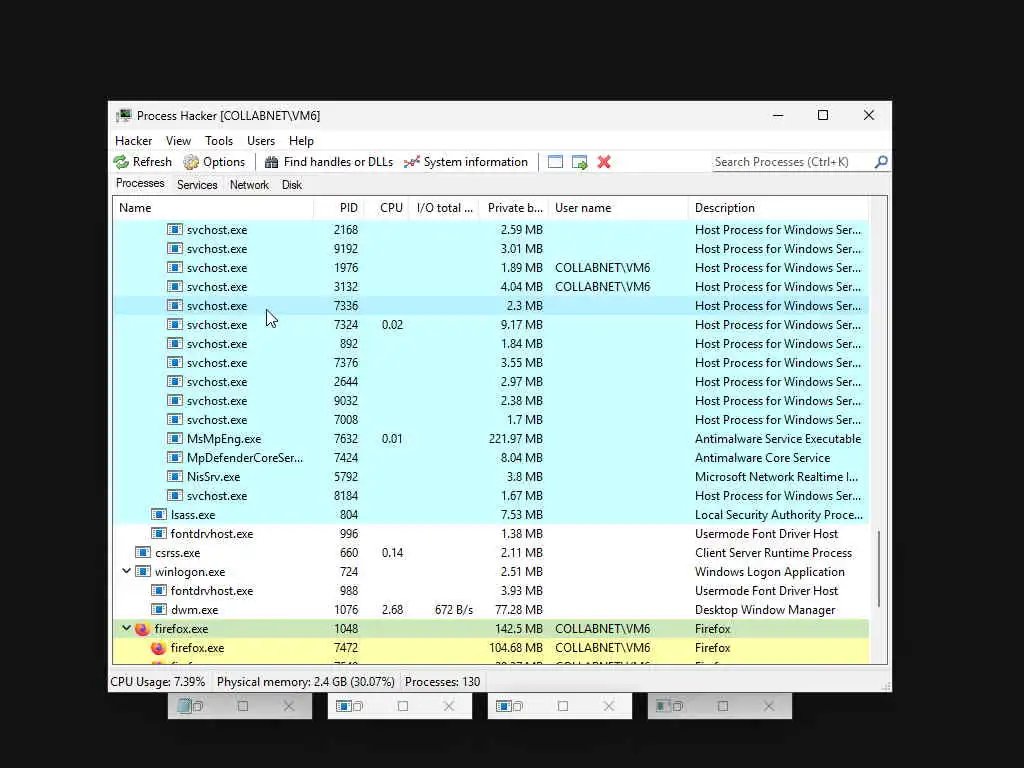Open Find handles or DLLs
Screen dimensions: 1024x768
[328, 162]
